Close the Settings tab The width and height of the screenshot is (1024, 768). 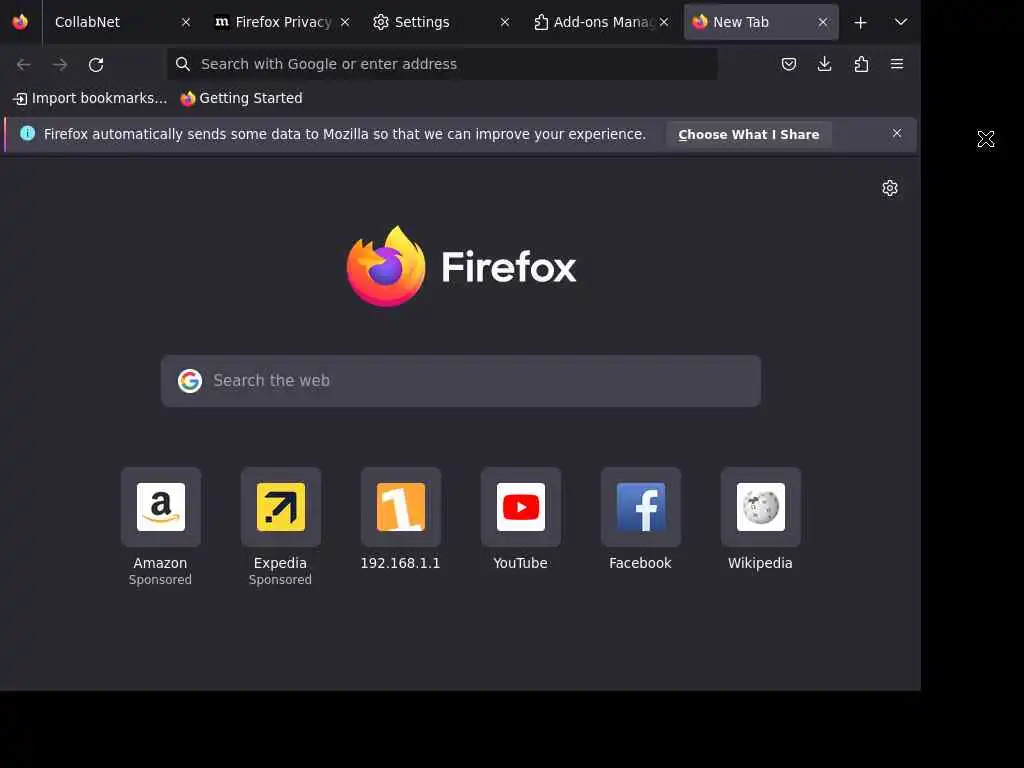(x=505, y=22)
